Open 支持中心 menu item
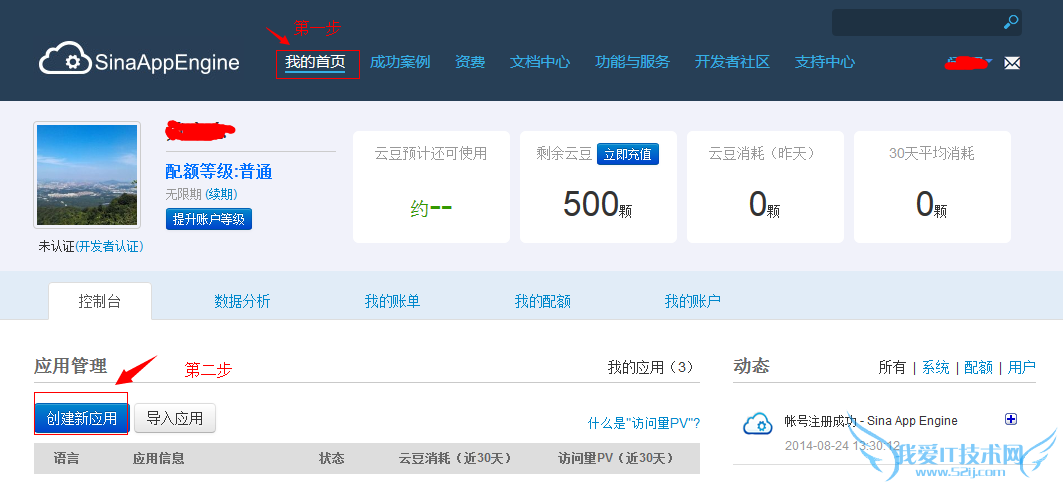The image size is (1063, 487). pyautogui.click(x=825, y=62)
